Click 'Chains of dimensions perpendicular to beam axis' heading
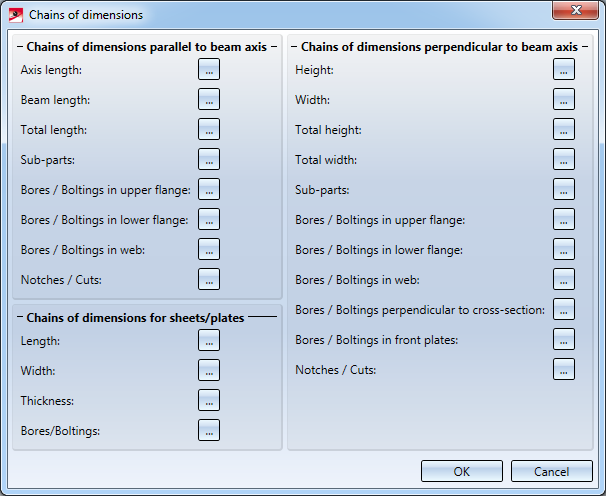 tap(439, 47)
